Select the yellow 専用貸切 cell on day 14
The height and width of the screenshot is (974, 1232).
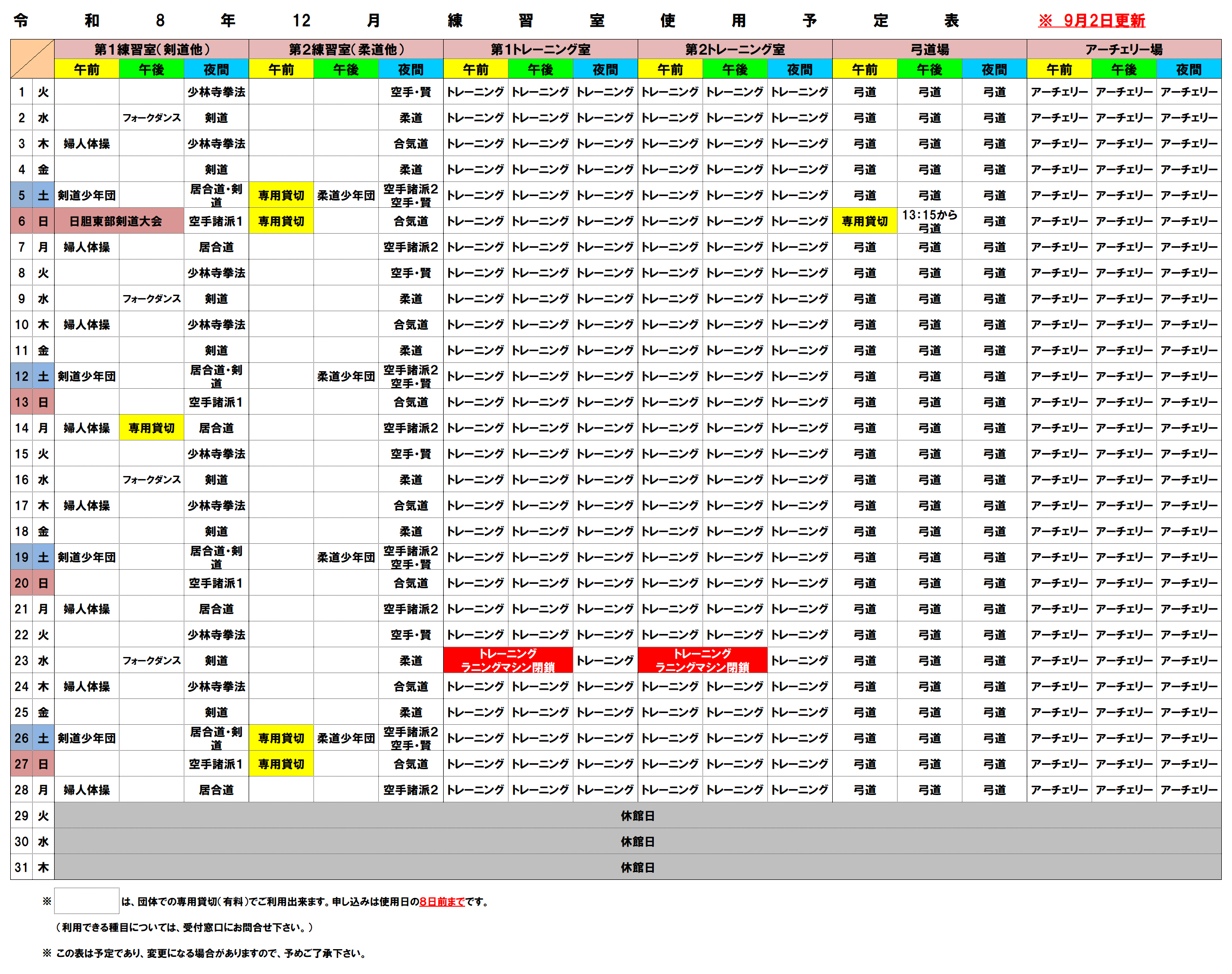point(152,428)
